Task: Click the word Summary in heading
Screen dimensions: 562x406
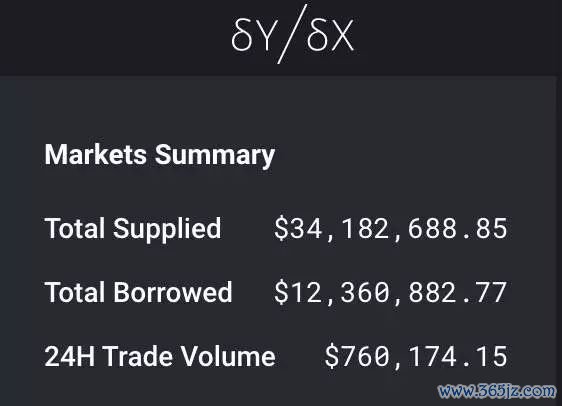Action: point(215,156)
